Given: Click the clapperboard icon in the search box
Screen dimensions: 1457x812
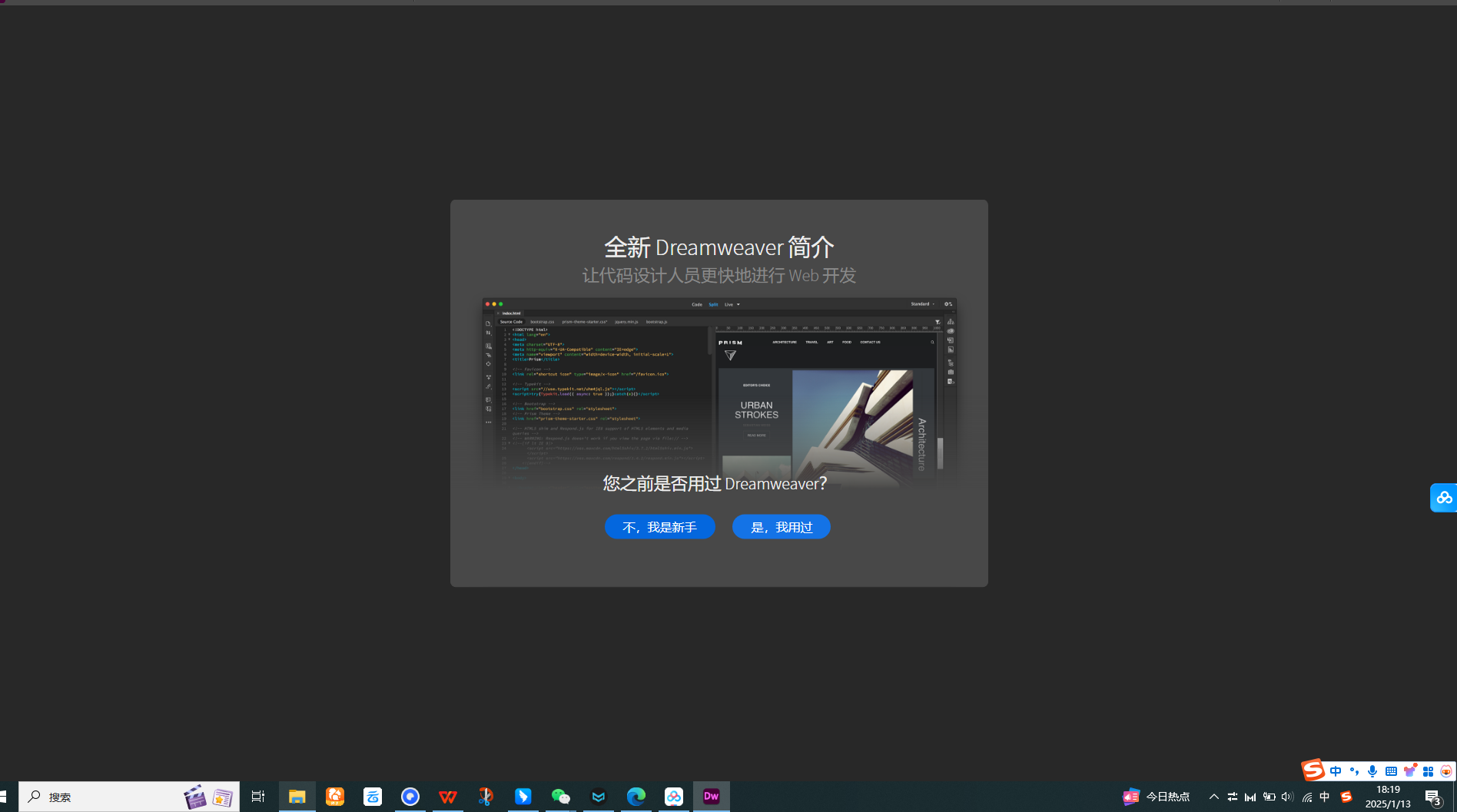Looking at the screenshot, I should pos(195,797).
